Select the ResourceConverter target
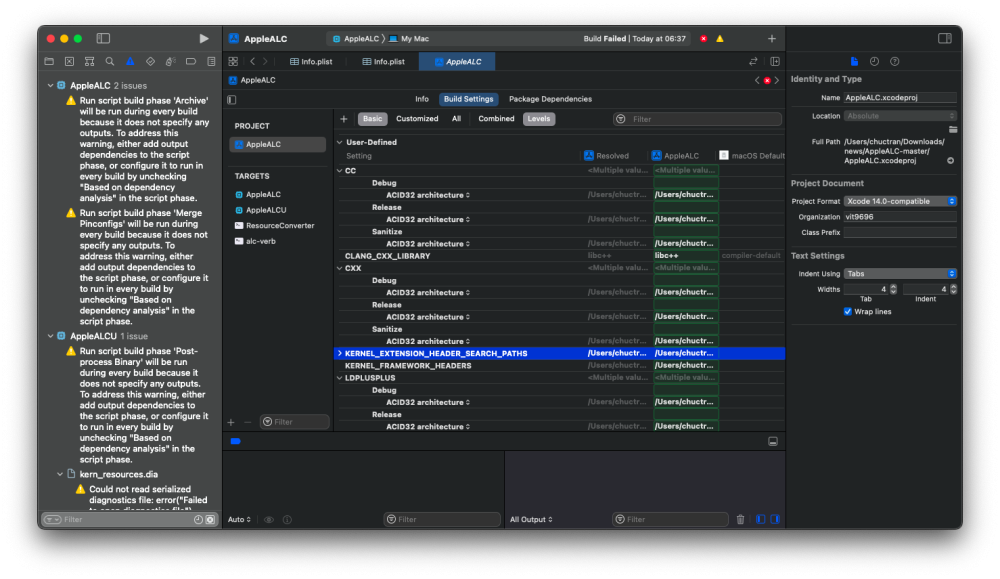 [x=278, y=226]
